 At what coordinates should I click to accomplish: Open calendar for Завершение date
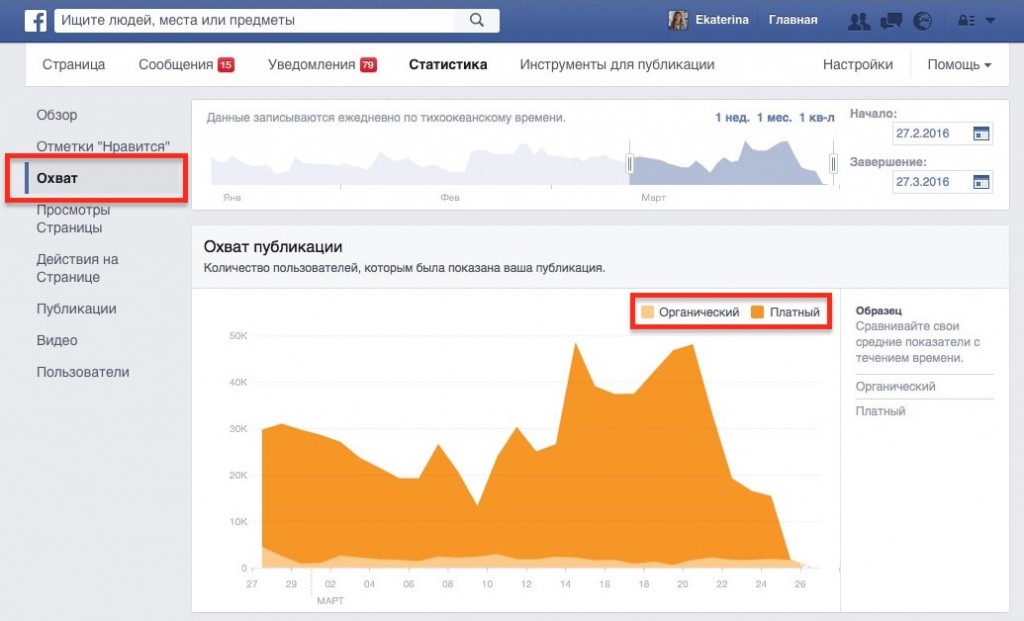981,181
